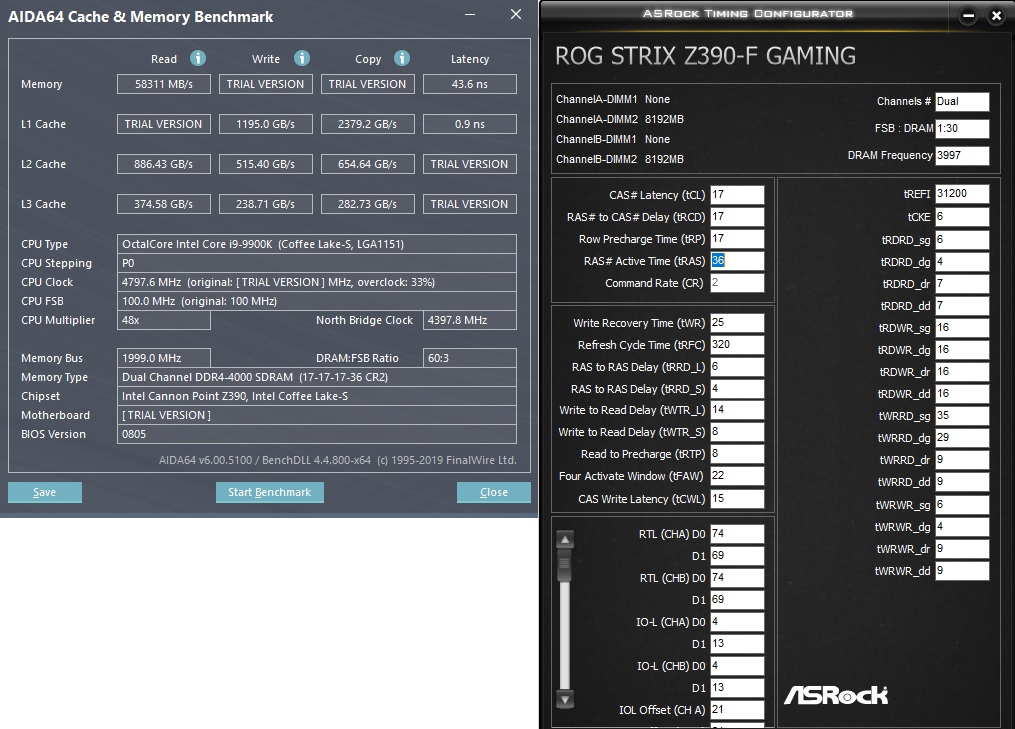
Task: Click the RTL (CHA) D0 field
Action: coord(737,534)
